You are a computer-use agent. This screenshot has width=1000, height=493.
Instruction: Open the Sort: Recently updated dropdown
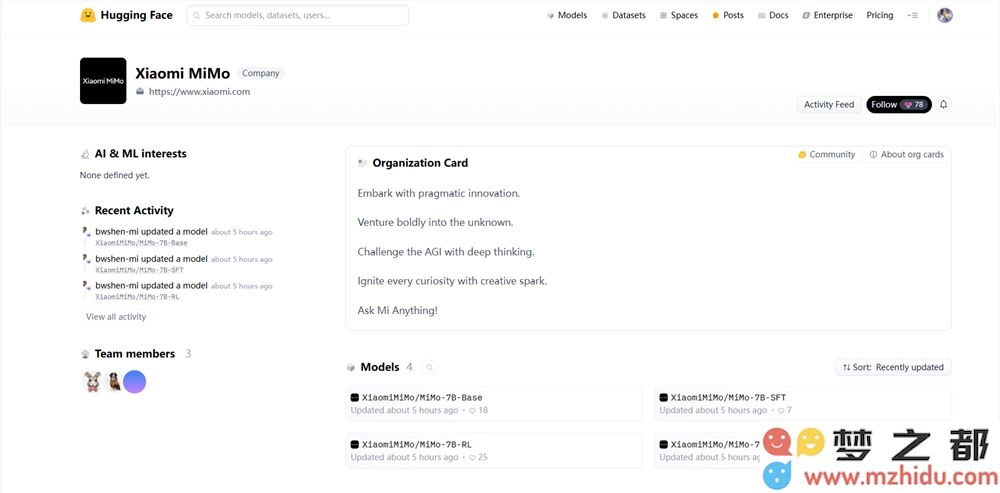(x=893, y=367)
